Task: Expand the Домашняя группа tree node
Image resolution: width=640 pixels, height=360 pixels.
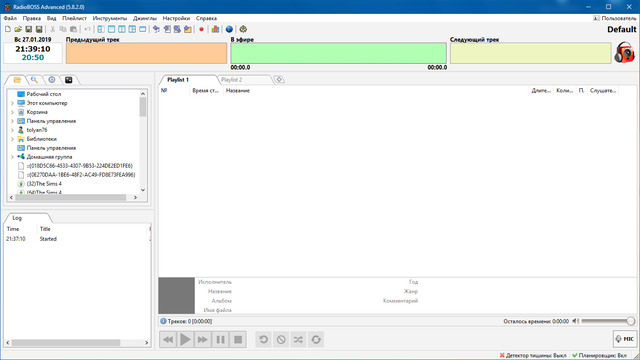Action: [x=12, y=157]
